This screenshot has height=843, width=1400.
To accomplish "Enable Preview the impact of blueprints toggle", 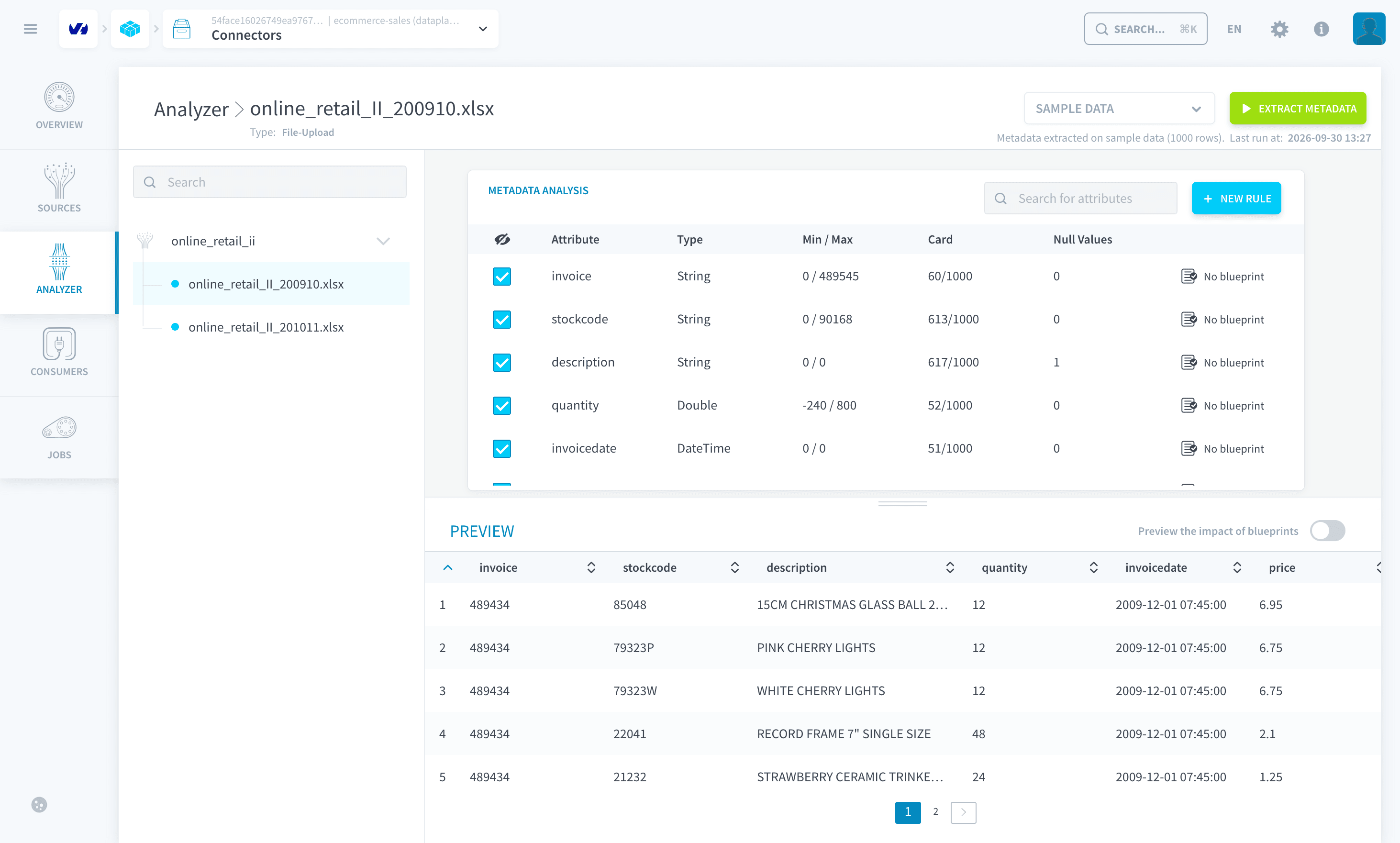I will (x=1327, y=531).
